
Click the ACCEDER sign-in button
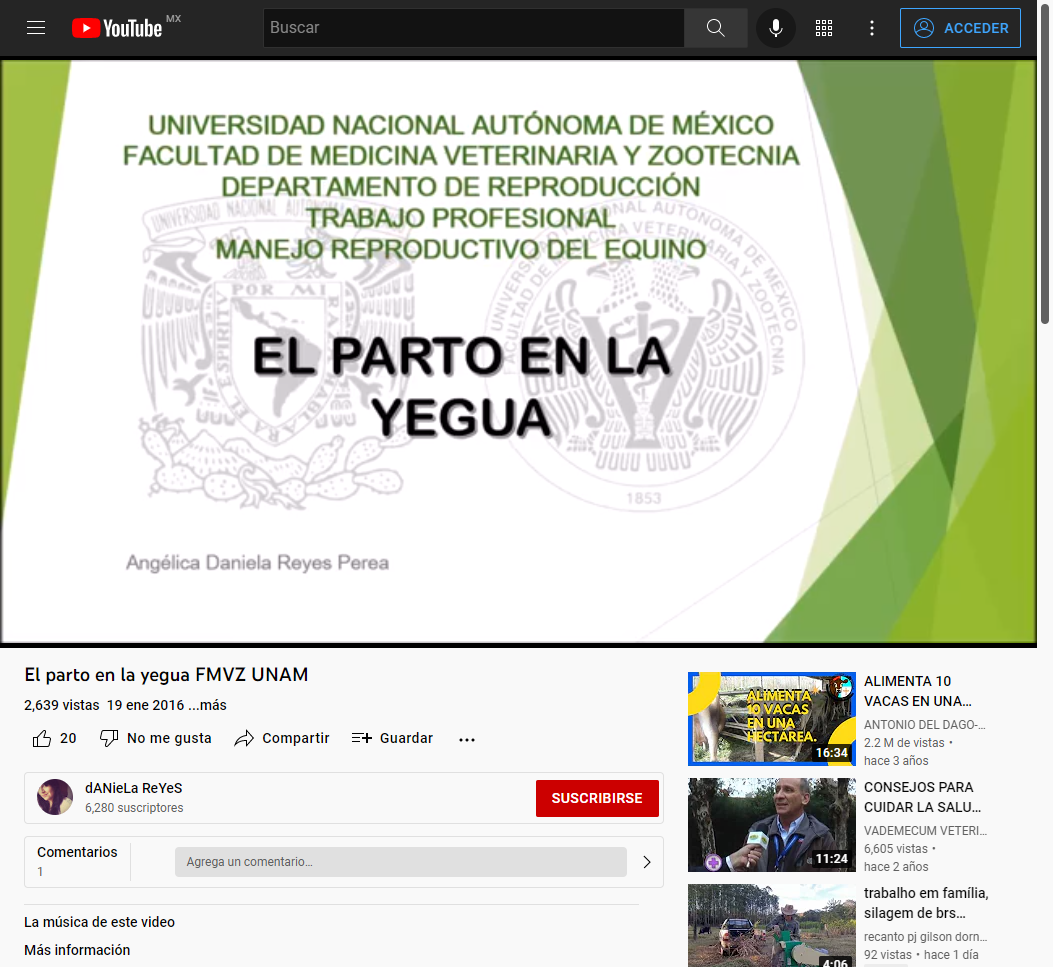[x=960, y=28]
